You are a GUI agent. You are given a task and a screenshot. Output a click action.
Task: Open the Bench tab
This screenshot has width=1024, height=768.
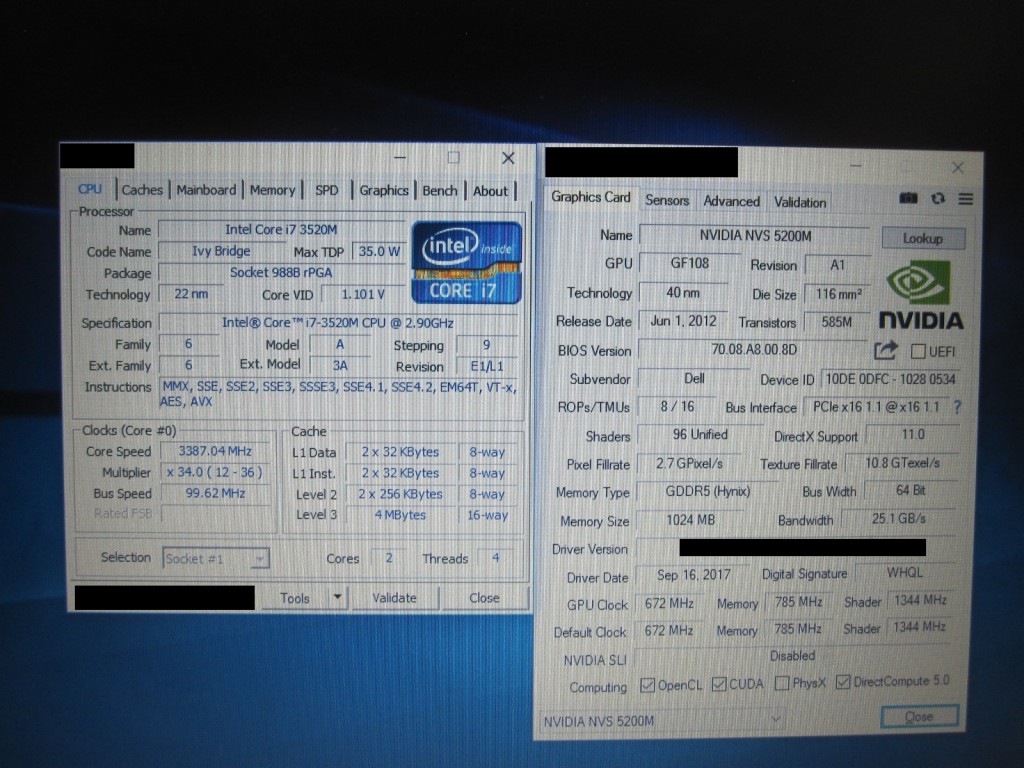(440, 191)
